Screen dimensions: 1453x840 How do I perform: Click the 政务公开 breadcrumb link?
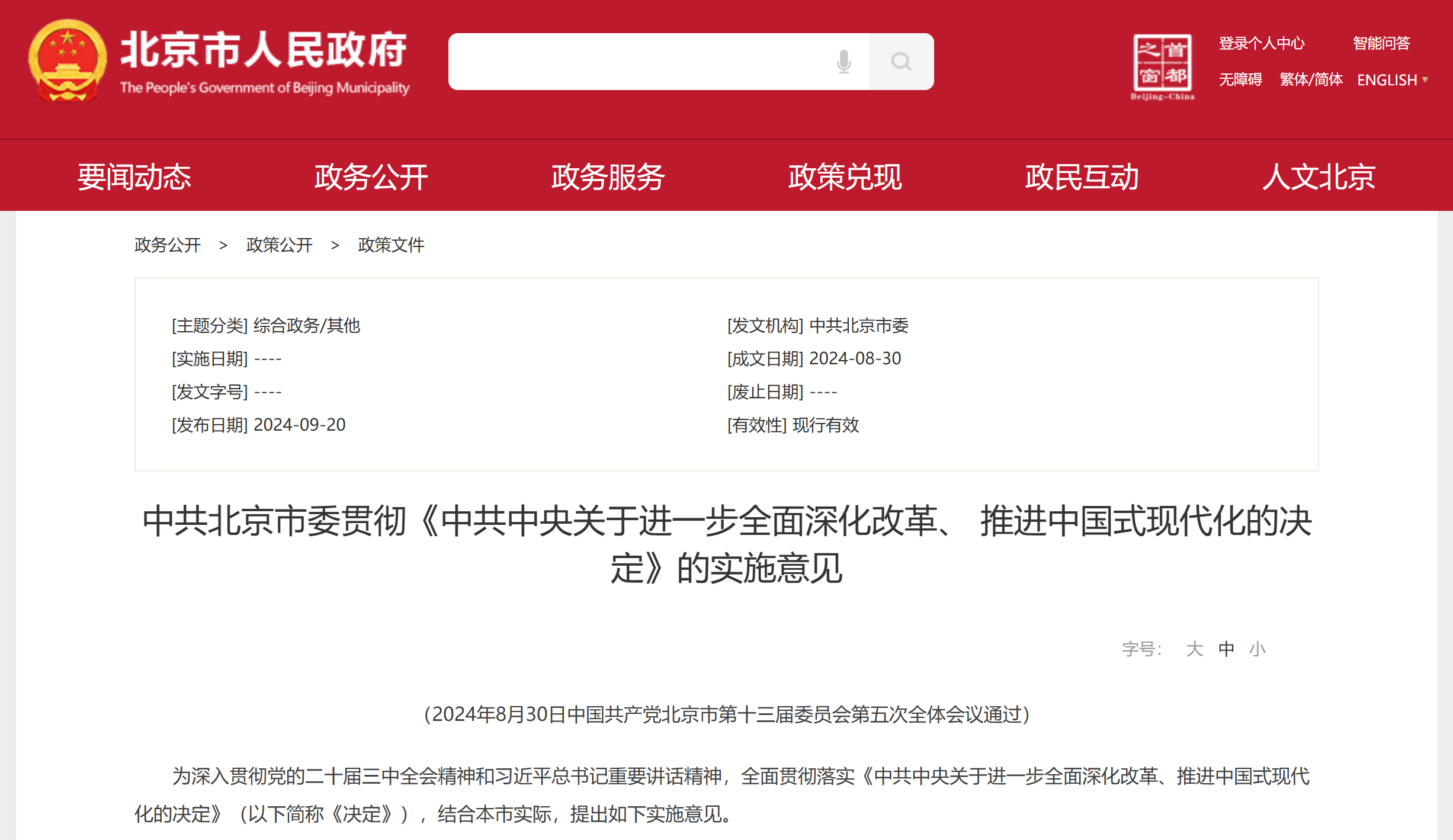pyautogui.click(x=166, y=245)
